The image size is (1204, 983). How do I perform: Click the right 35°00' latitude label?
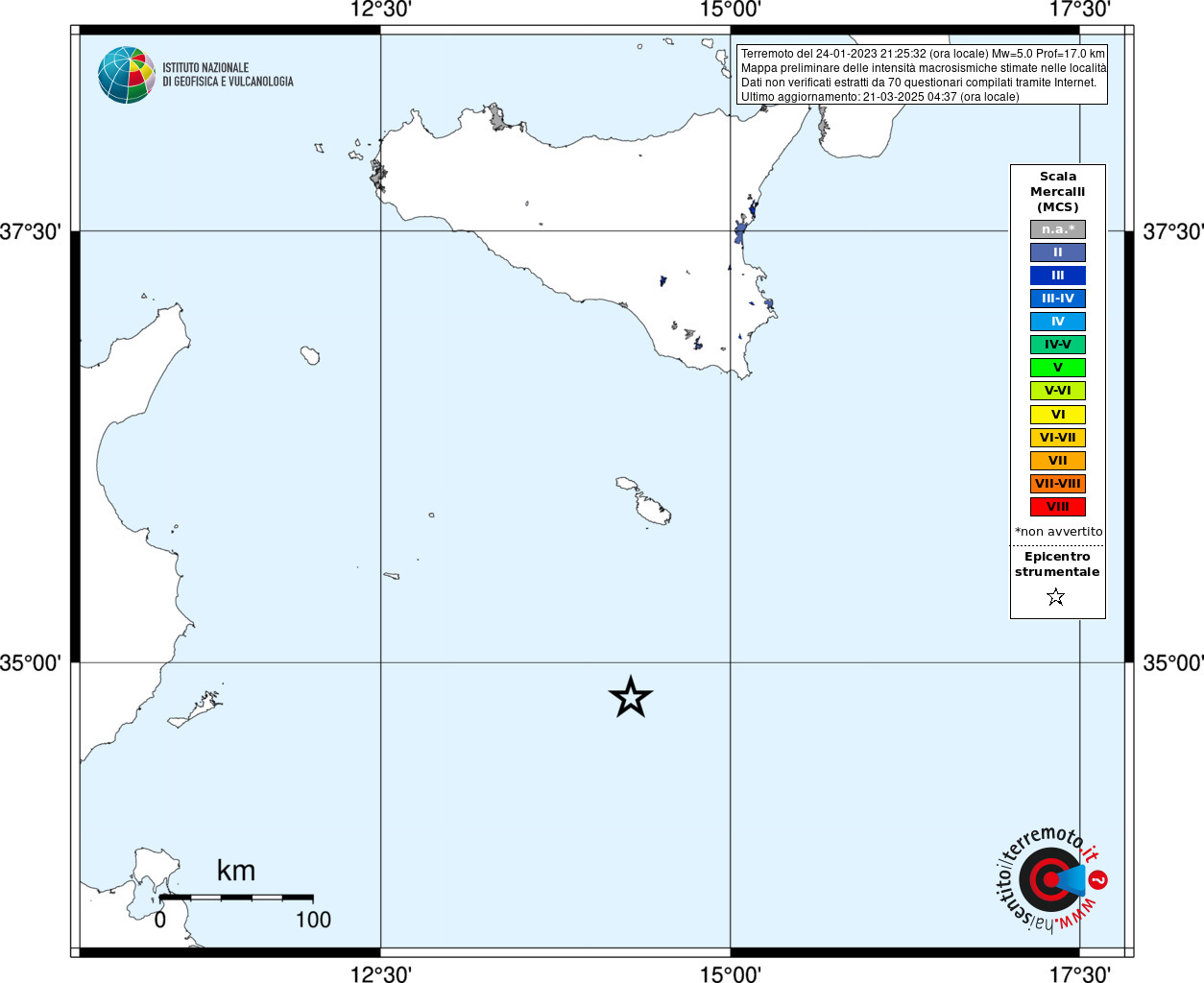click(1173, 663)
